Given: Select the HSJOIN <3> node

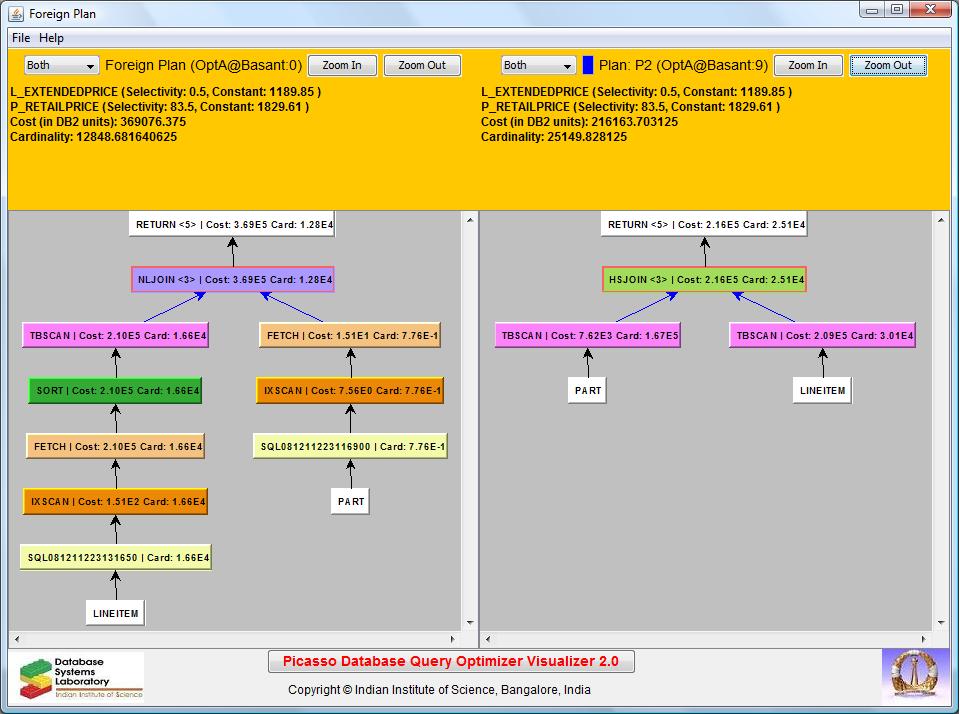Looking at the screenshot, I should coord(704,281).
